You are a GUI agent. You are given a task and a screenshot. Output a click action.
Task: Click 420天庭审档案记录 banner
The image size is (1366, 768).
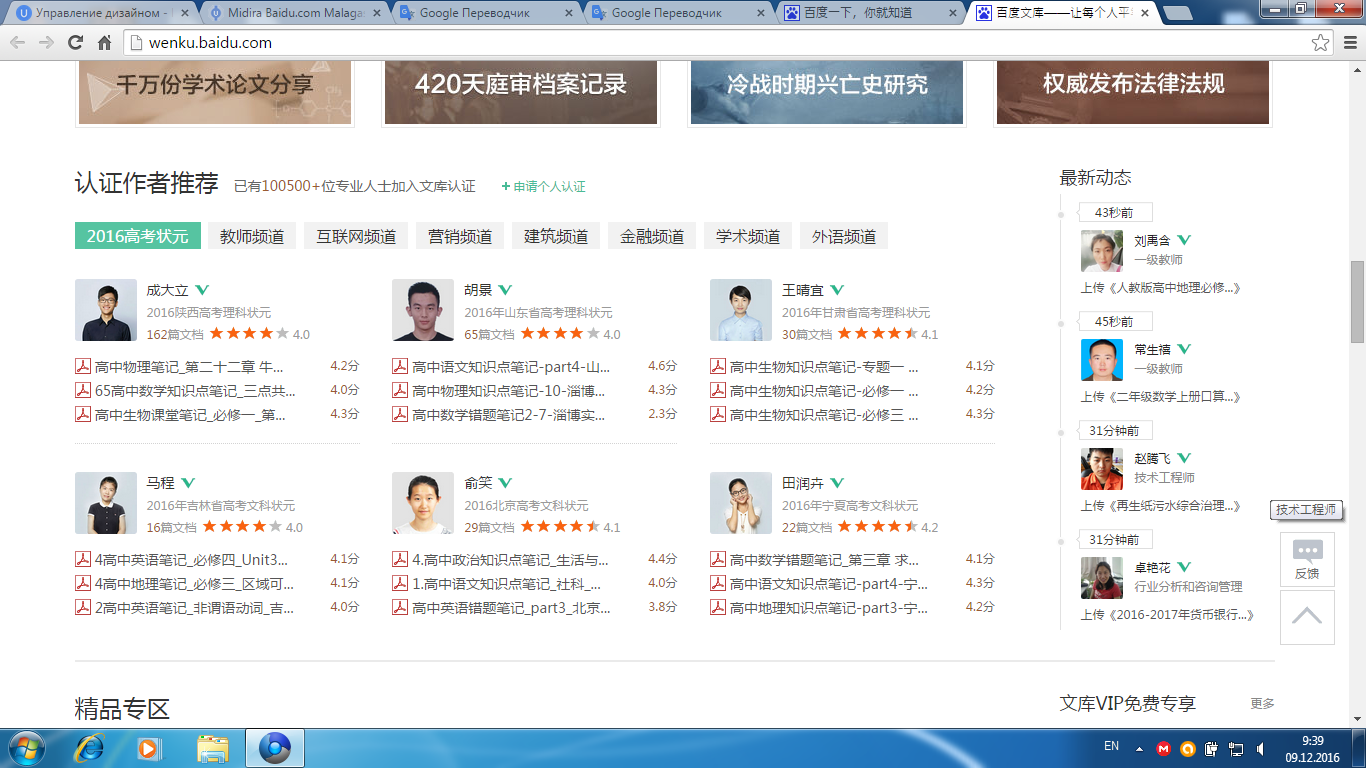(x=521, y=92)
